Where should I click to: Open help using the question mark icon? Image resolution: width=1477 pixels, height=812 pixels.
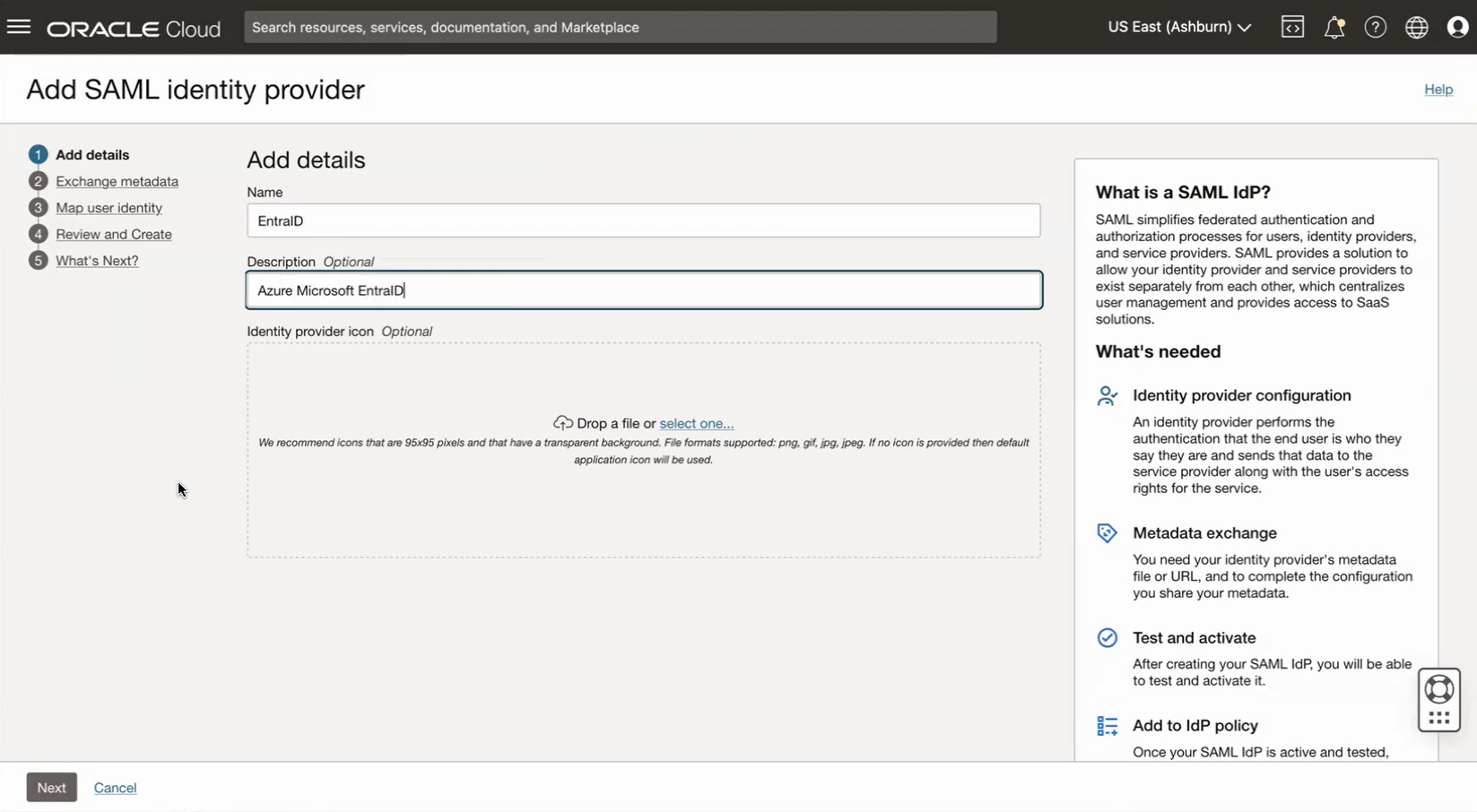[x=1375, y=26]
